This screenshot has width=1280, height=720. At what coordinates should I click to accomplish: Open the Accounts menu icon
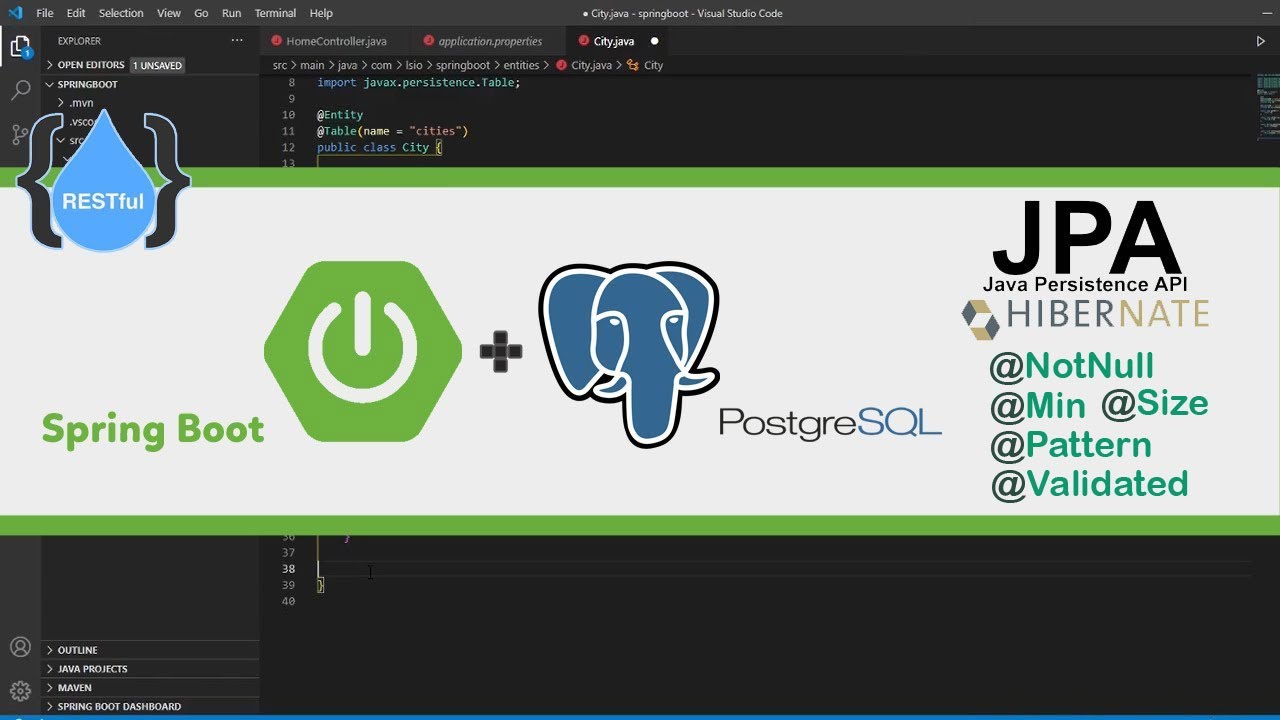tap(20, 647)
